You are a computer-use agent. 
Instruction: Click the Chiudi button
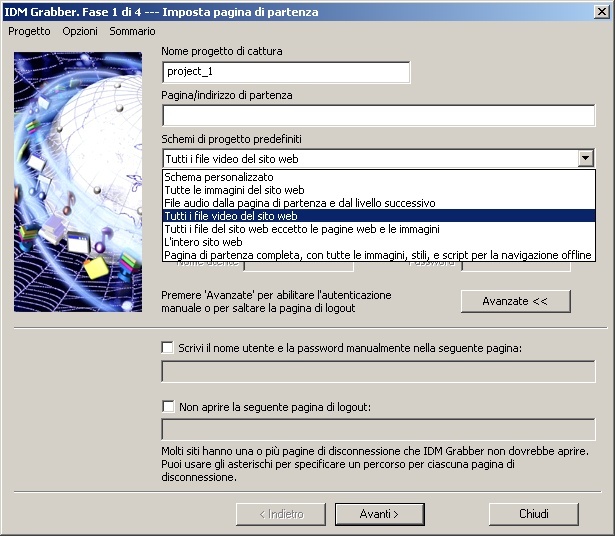pos(533,514)
